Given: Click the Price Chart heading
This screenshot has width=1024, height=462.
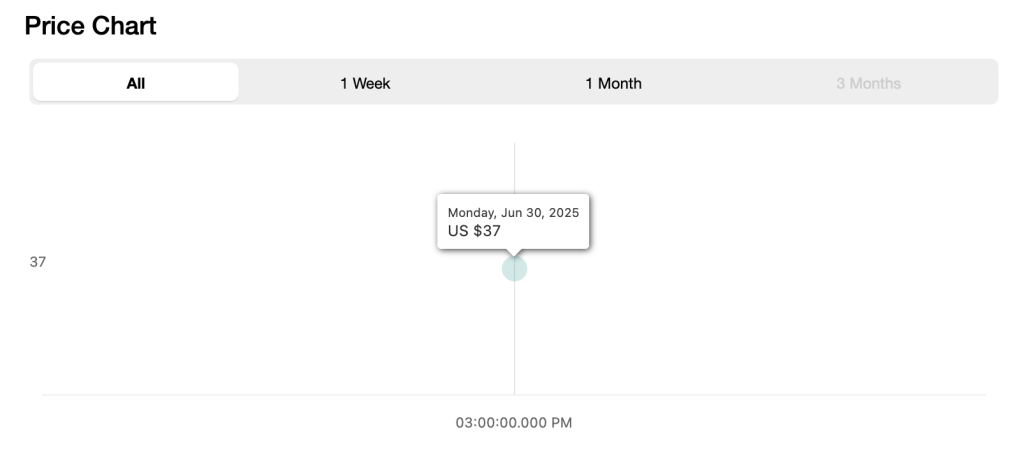Looking at the screenshot, I should (x=91, y=26).
